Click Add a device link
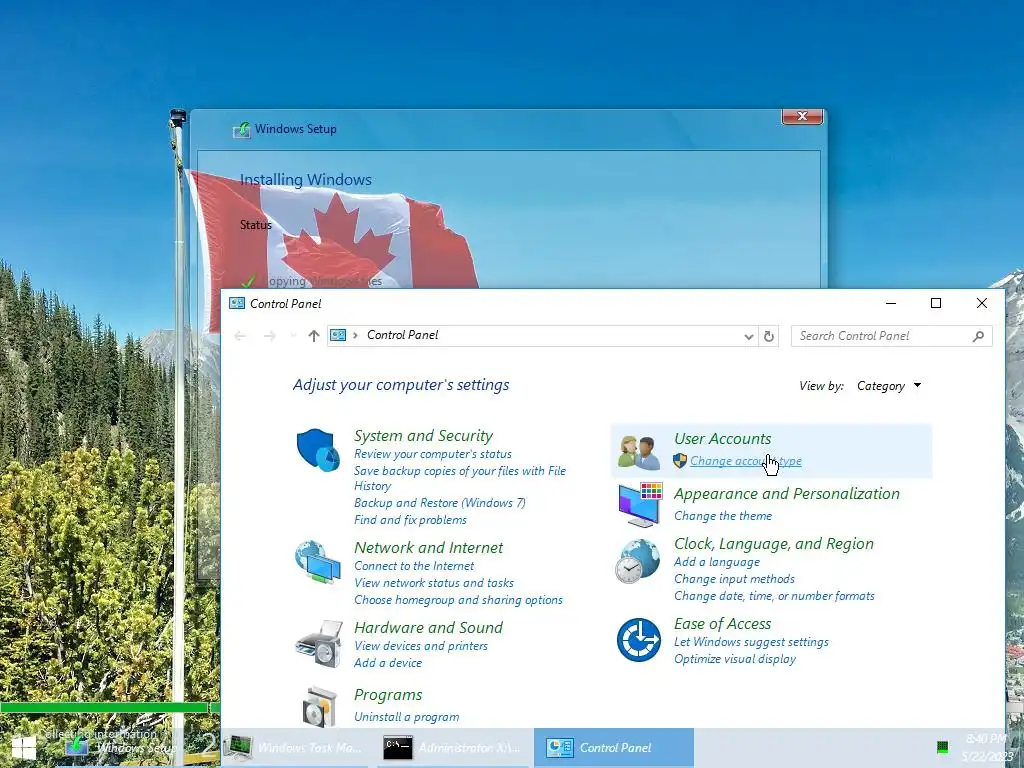This screenshot has height=768, width=1024. pyautogui.click(x=388, y=663)
